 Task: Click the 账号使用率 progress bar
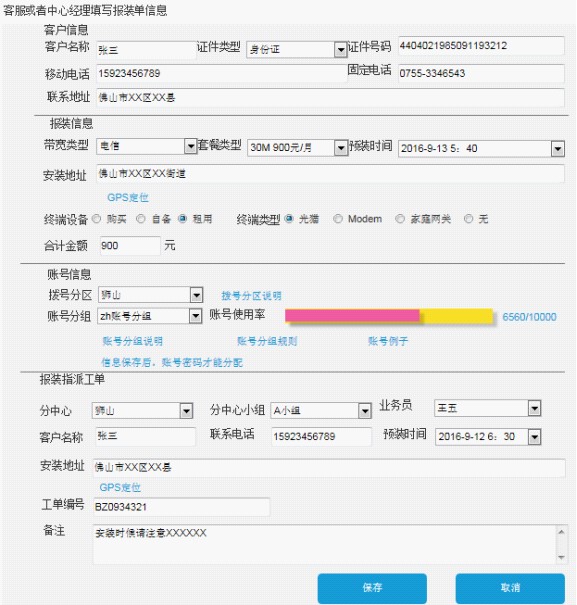389,316
